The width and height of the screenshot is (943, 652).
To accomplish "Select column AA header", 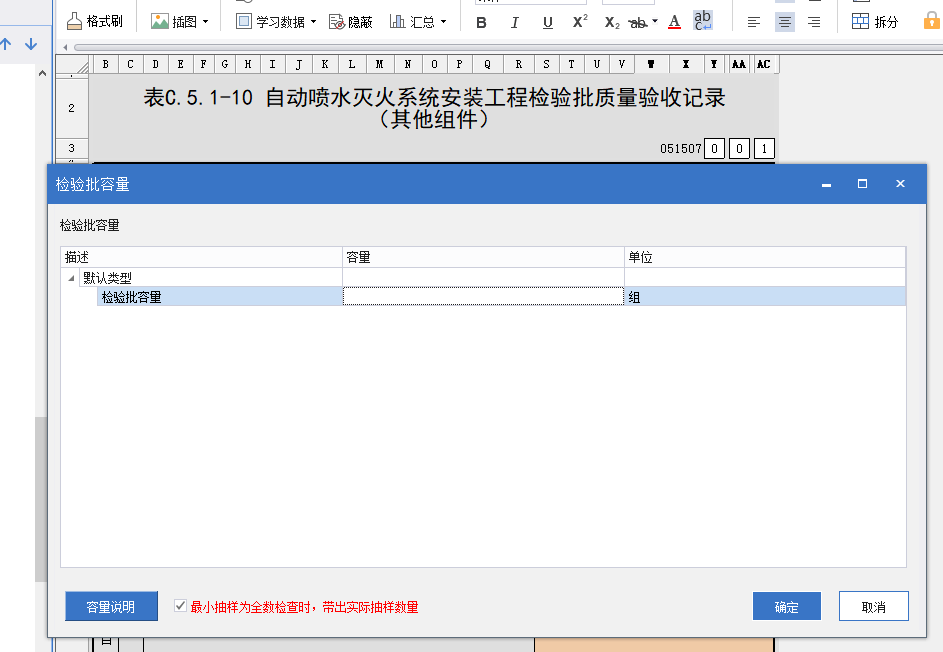I will (x=739, y=64).
